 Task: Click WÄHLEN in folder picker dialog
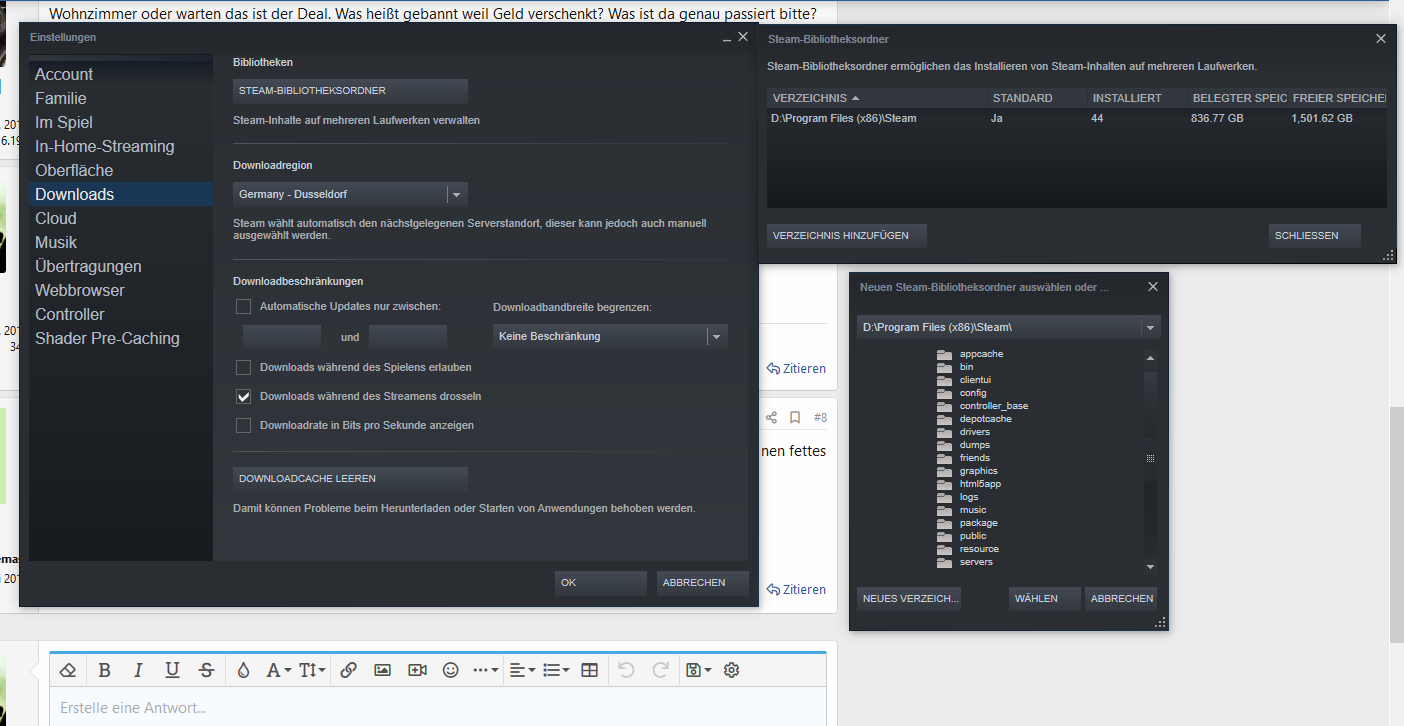coord(1045,599)
